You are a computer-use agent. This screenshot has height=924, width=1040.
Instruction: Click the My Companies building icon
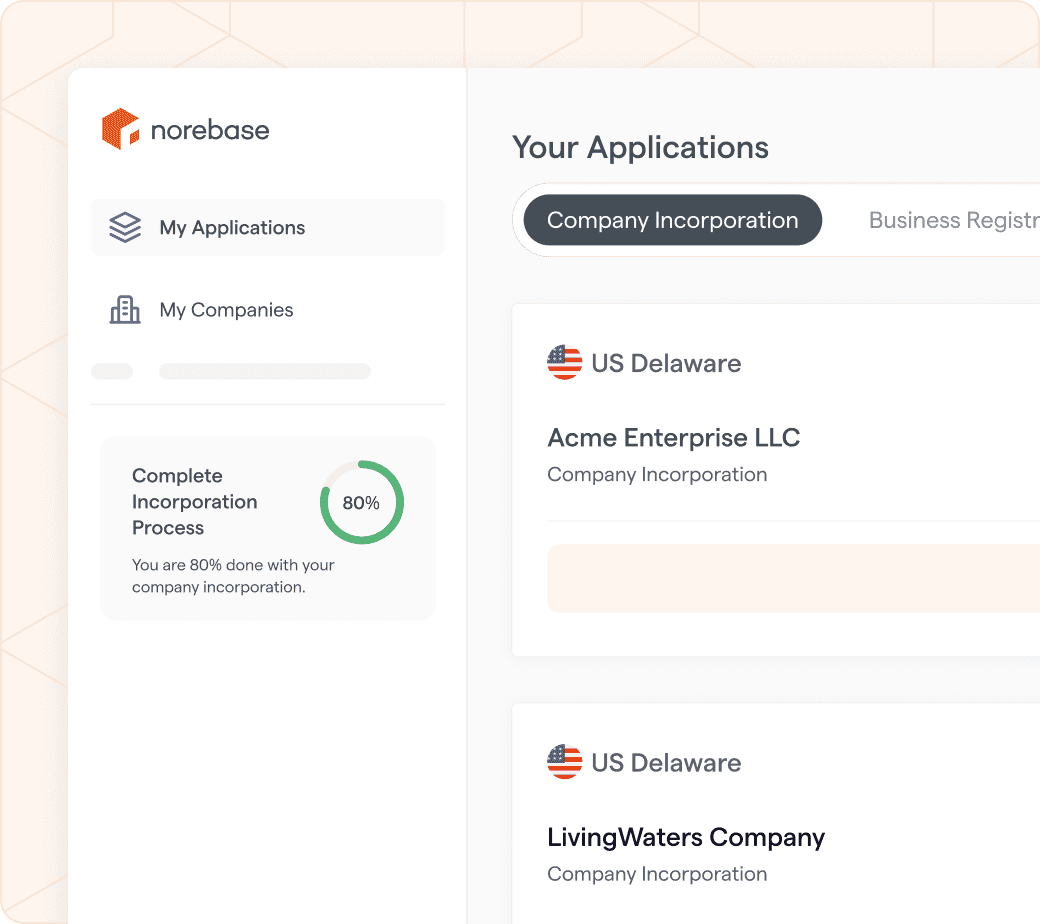(x=125, y=310)
